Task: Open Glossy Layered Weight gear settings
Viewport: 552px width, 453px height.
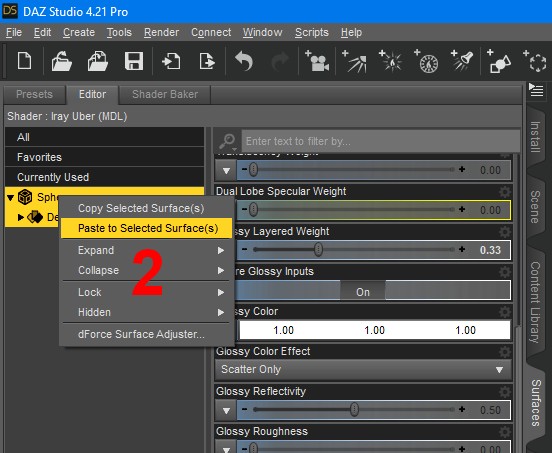Action: 504,232
